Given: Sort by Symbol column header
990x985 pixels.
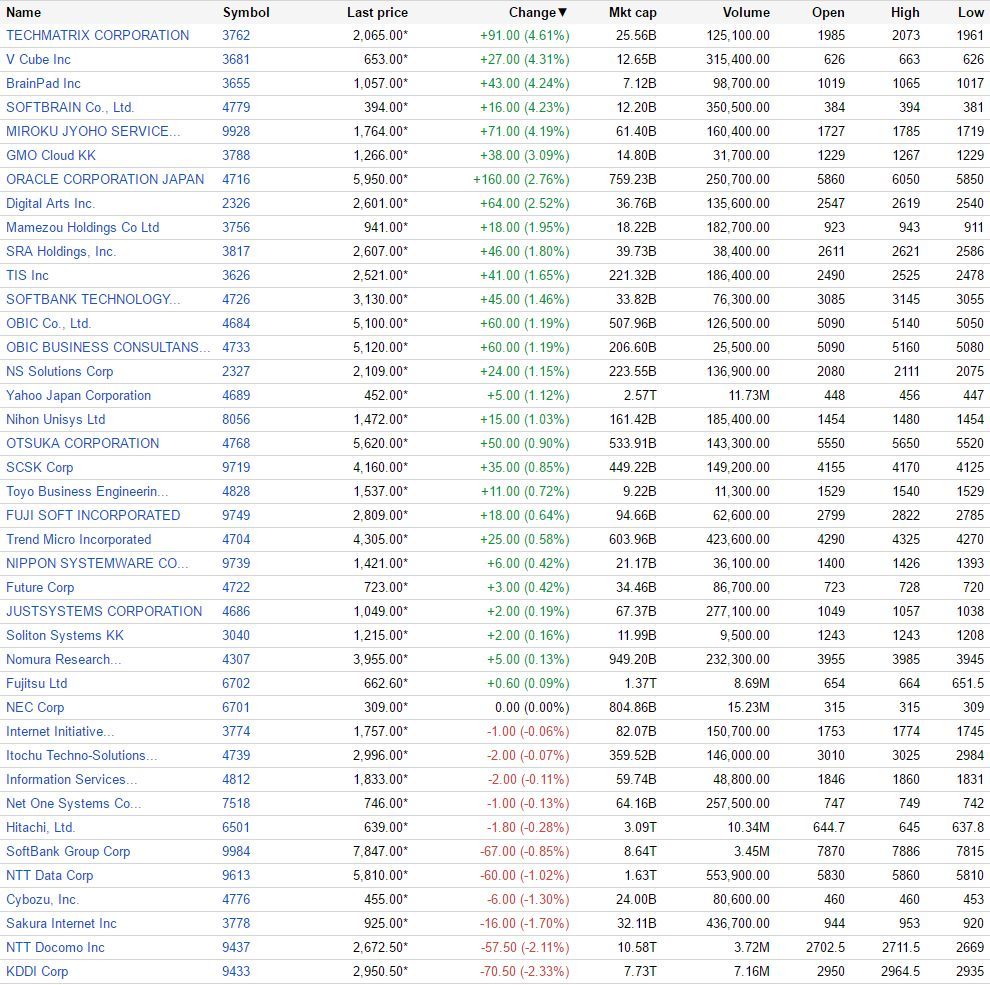Looking at the screenshot, I should click(246, 13).
